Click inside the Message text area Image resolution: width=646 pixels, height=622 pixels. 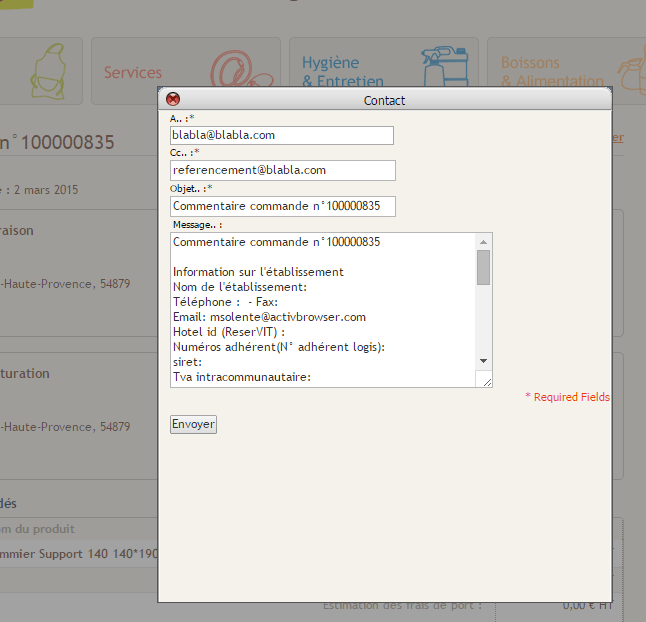[x=322, y=310]
